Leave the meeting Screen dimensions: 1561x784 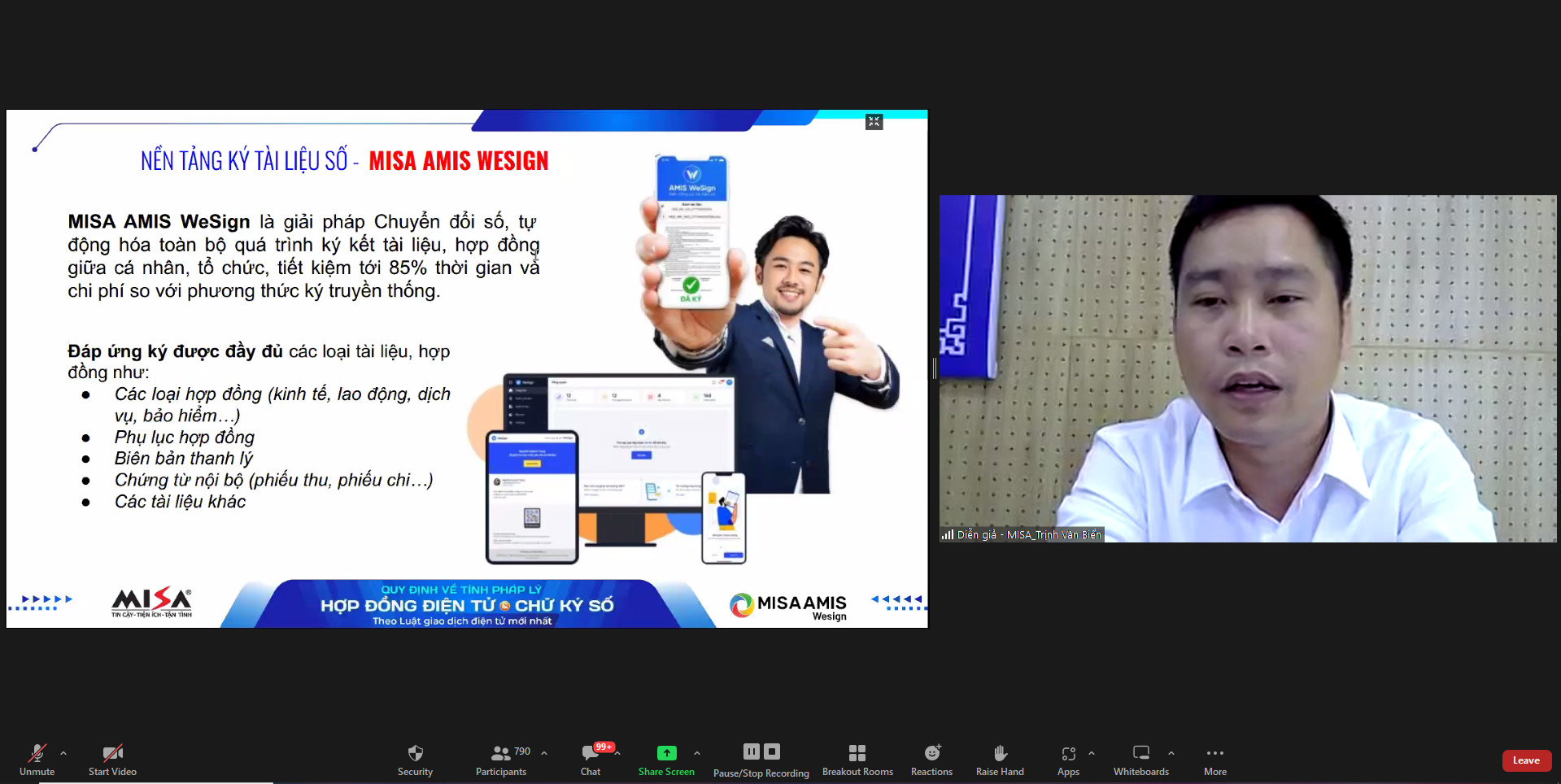click(x=1526, y=760)
